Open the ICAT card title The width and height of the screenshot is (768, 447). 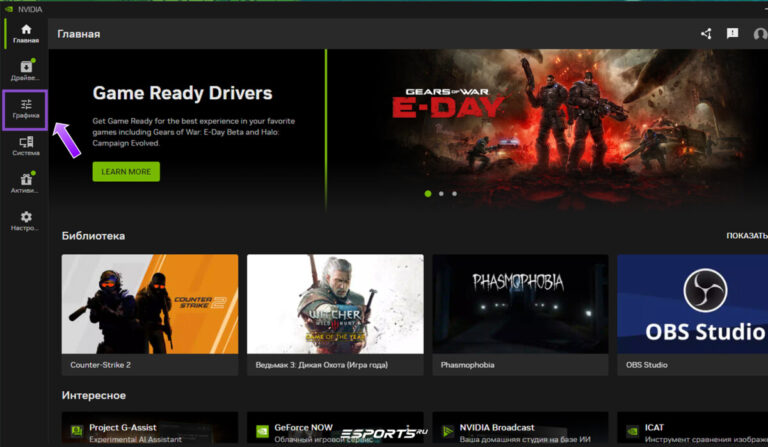(654, 427)
